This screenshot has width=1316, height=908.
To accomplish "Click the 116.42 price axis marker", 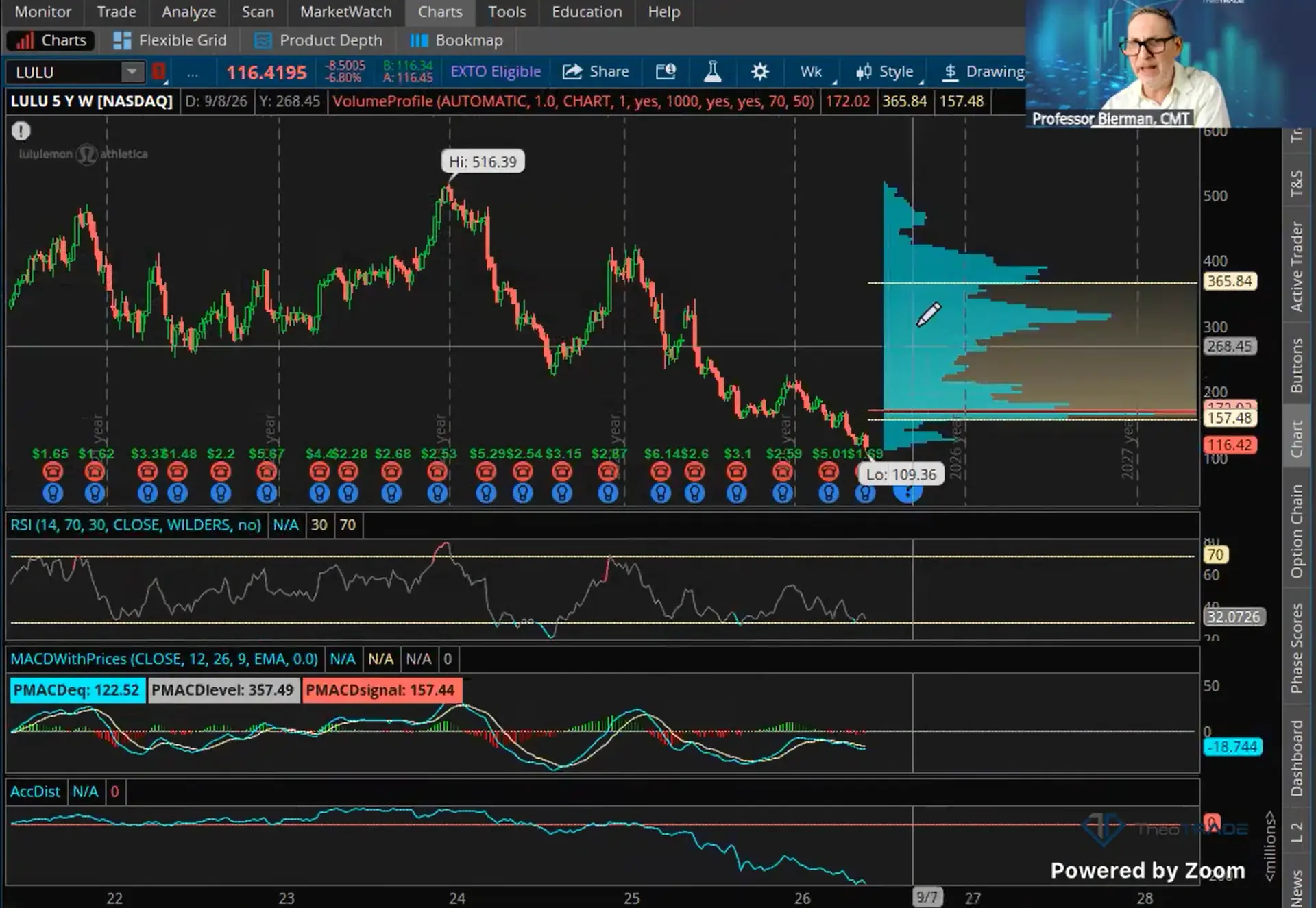I will 1230,445.
